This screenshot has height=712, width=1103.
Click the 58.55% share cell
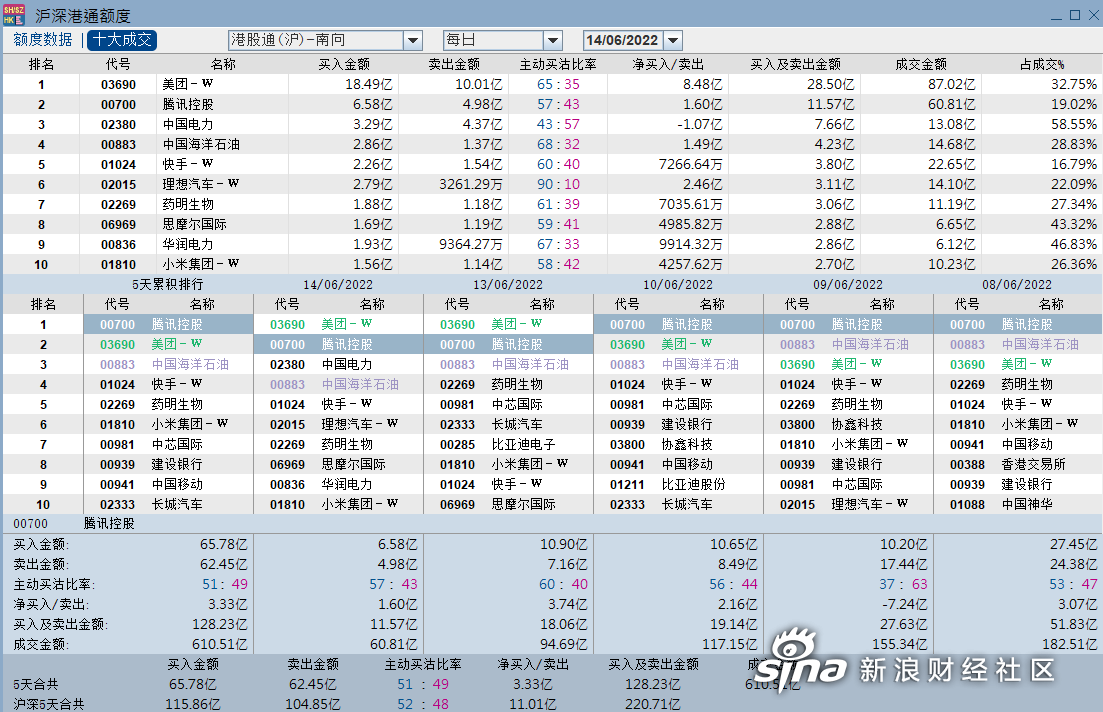(x=1074, y=125)
